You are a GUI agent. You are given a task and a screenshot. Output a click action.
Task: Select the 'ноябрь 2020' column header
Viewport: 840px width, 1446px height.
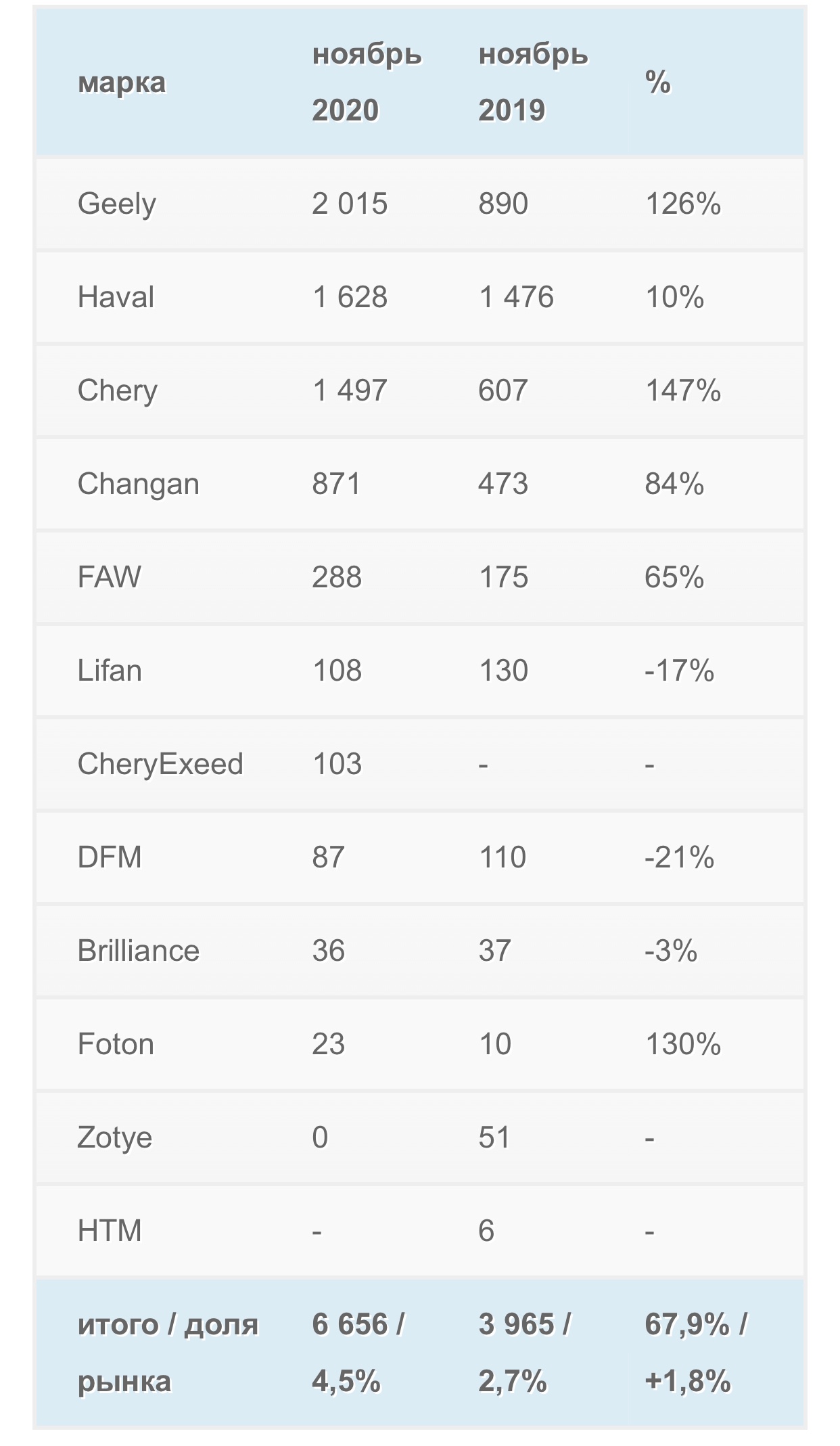(367, 83)
